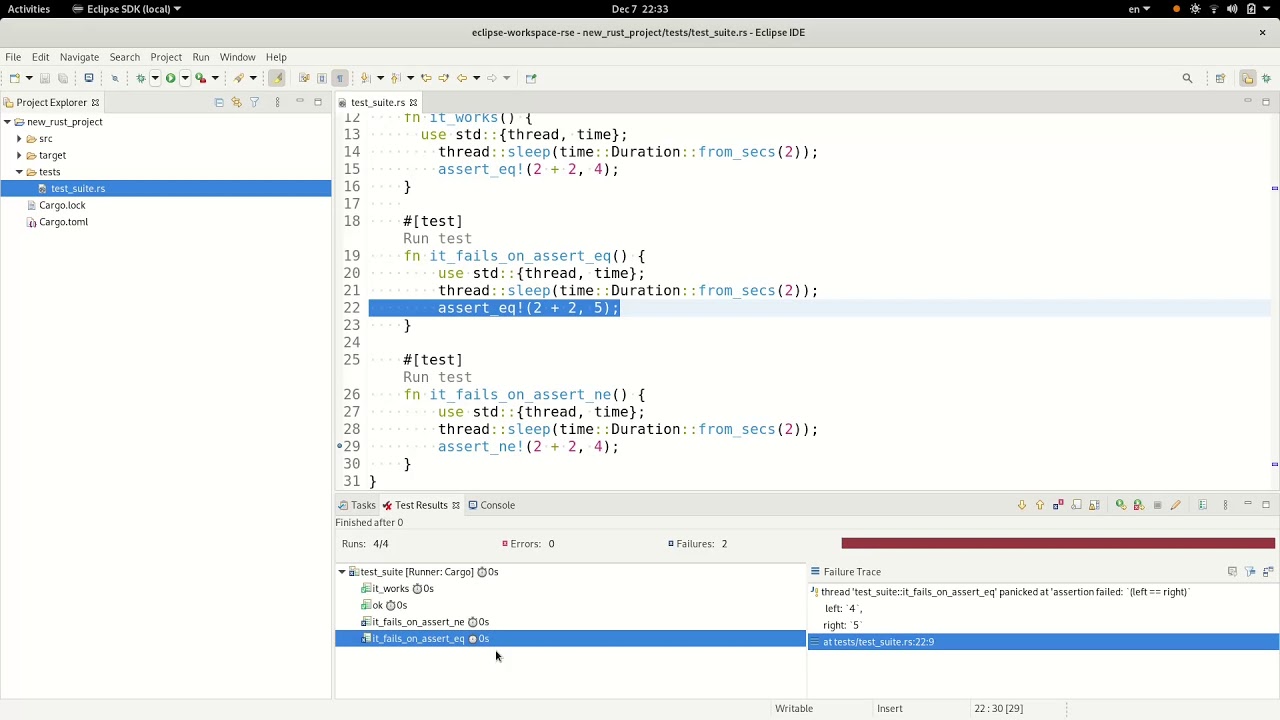Collapse All in Project Explorer
This screenshot has height=720, width=1280.
219,102
